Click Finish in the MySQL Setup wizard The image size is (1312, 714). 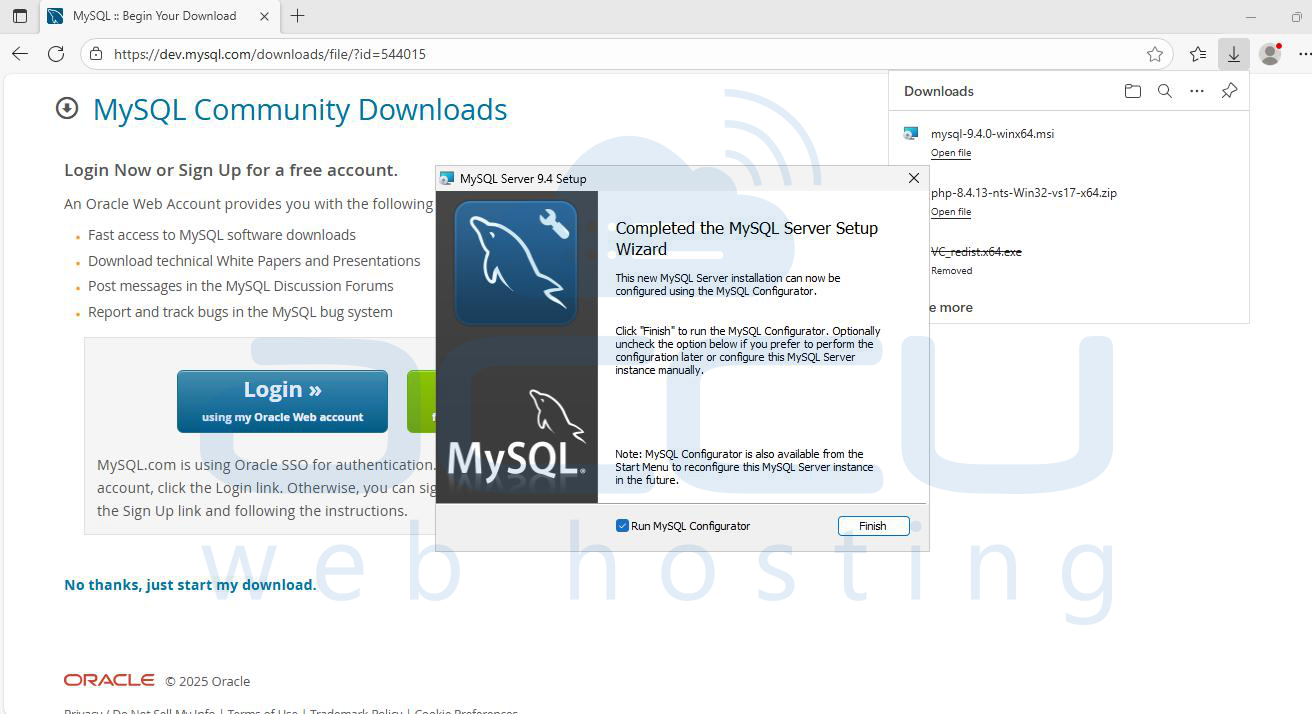coord(873,526)
